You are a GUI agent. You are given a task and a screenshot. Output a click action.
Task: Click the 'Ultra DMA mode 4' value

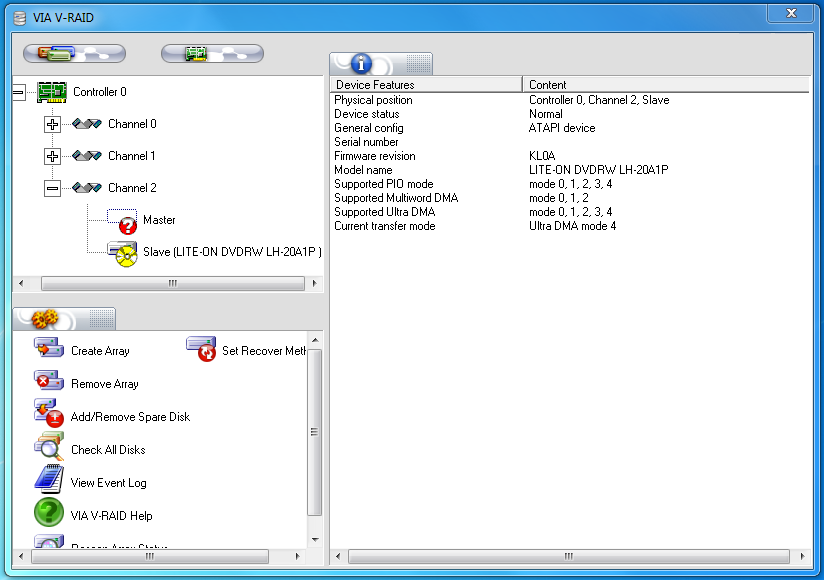[x=573, y=226]
